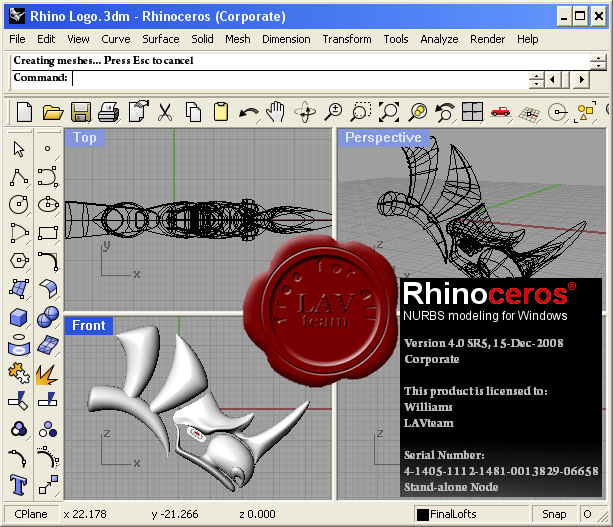
Task: Select the Control point curve tool
Action: pyautogui.click(x=48, y=177)
